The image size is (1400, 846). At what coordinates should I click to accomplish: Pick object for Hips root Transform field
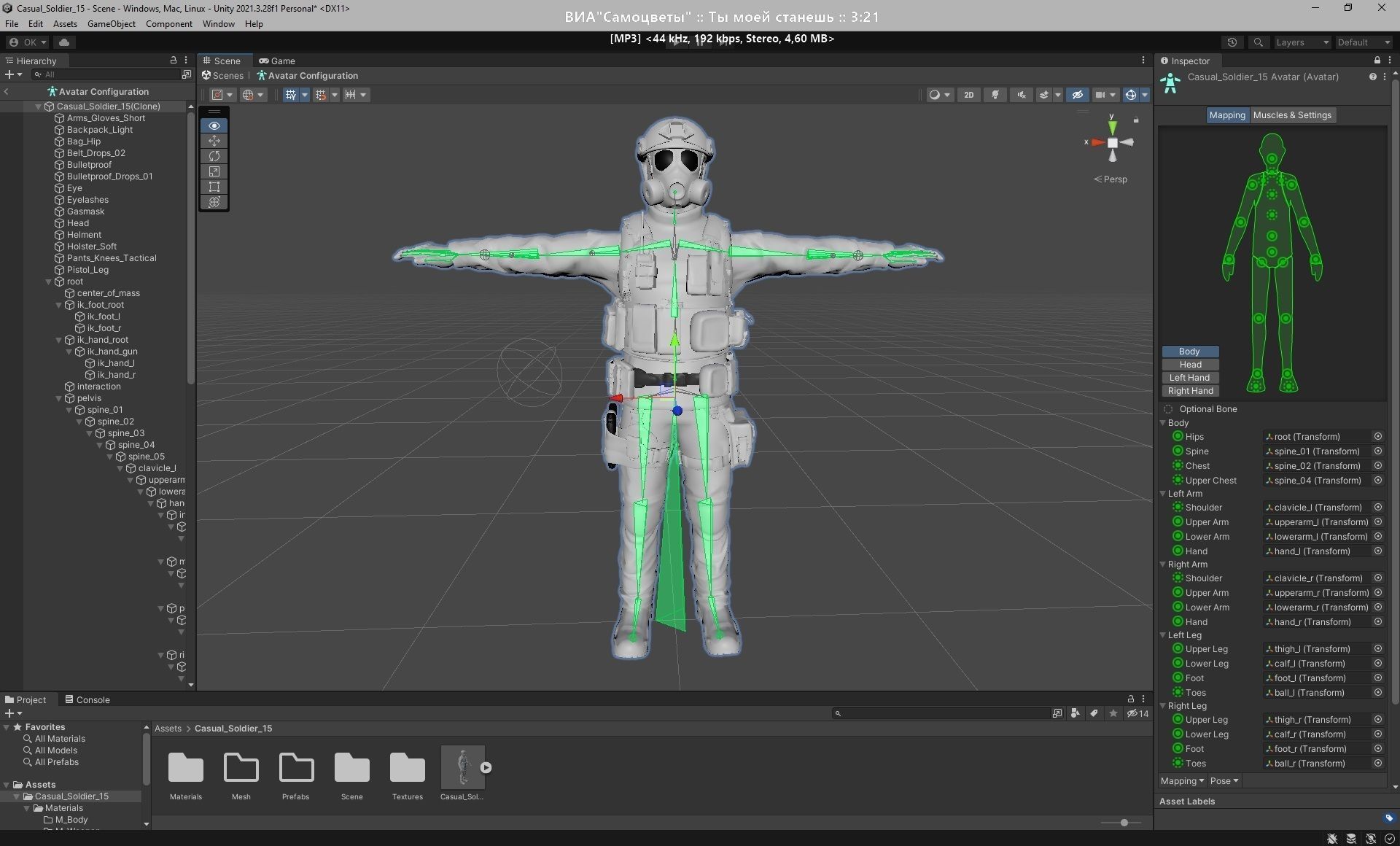pyautogui.click(x=1377, y=436)
